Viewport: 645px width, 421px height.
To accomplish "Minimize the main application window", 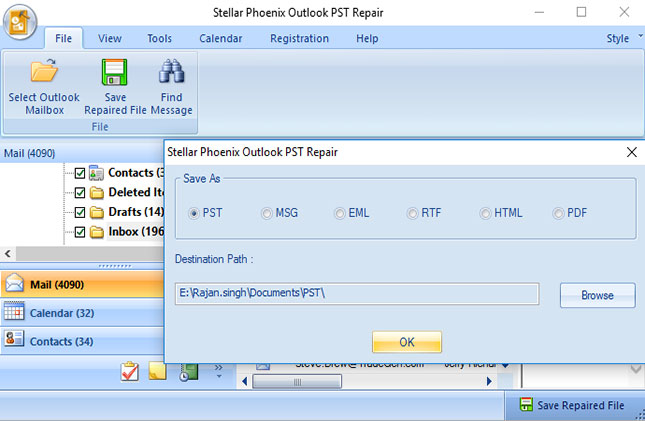I will (x=539, y=12).
